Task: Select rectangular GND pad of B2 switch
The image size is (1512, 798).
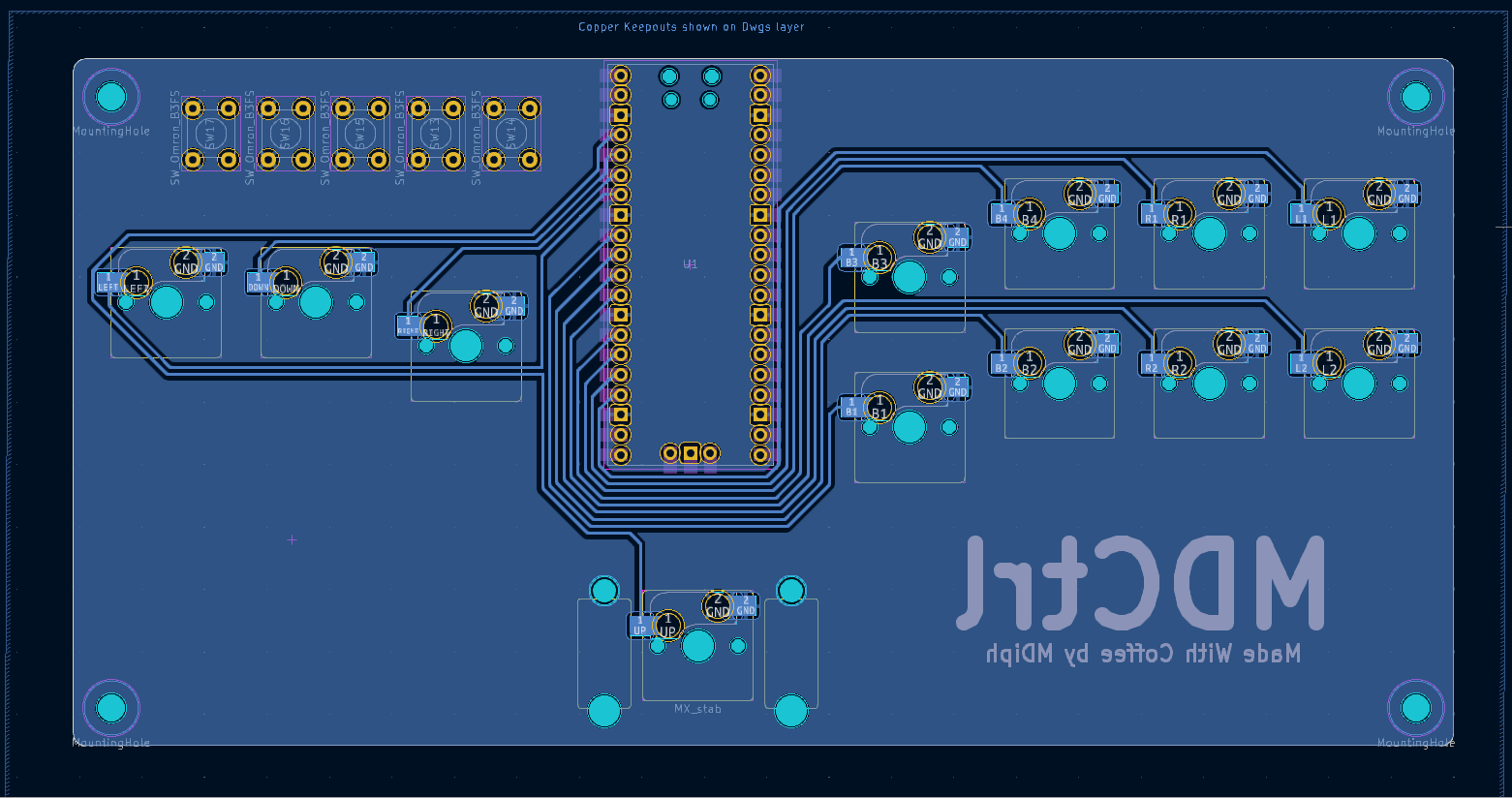Action: 1107,344
